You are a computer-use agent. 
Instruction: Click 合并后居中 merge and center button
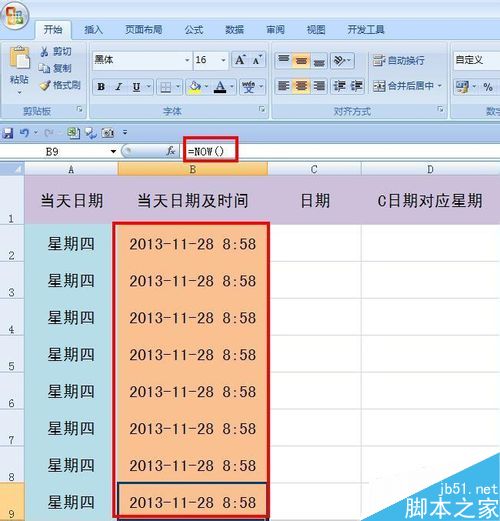407,86
